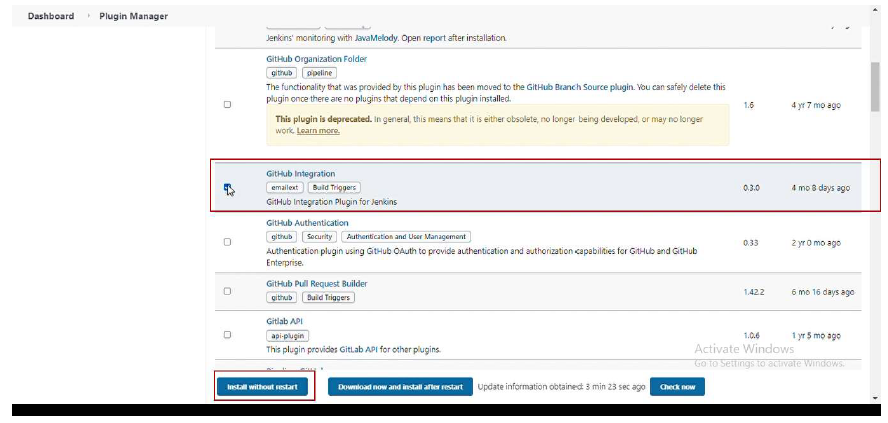The width and height of the screenshot is (888, 423).
Task: Click version 1.42.2 text
Action: [x=754, y=292]
